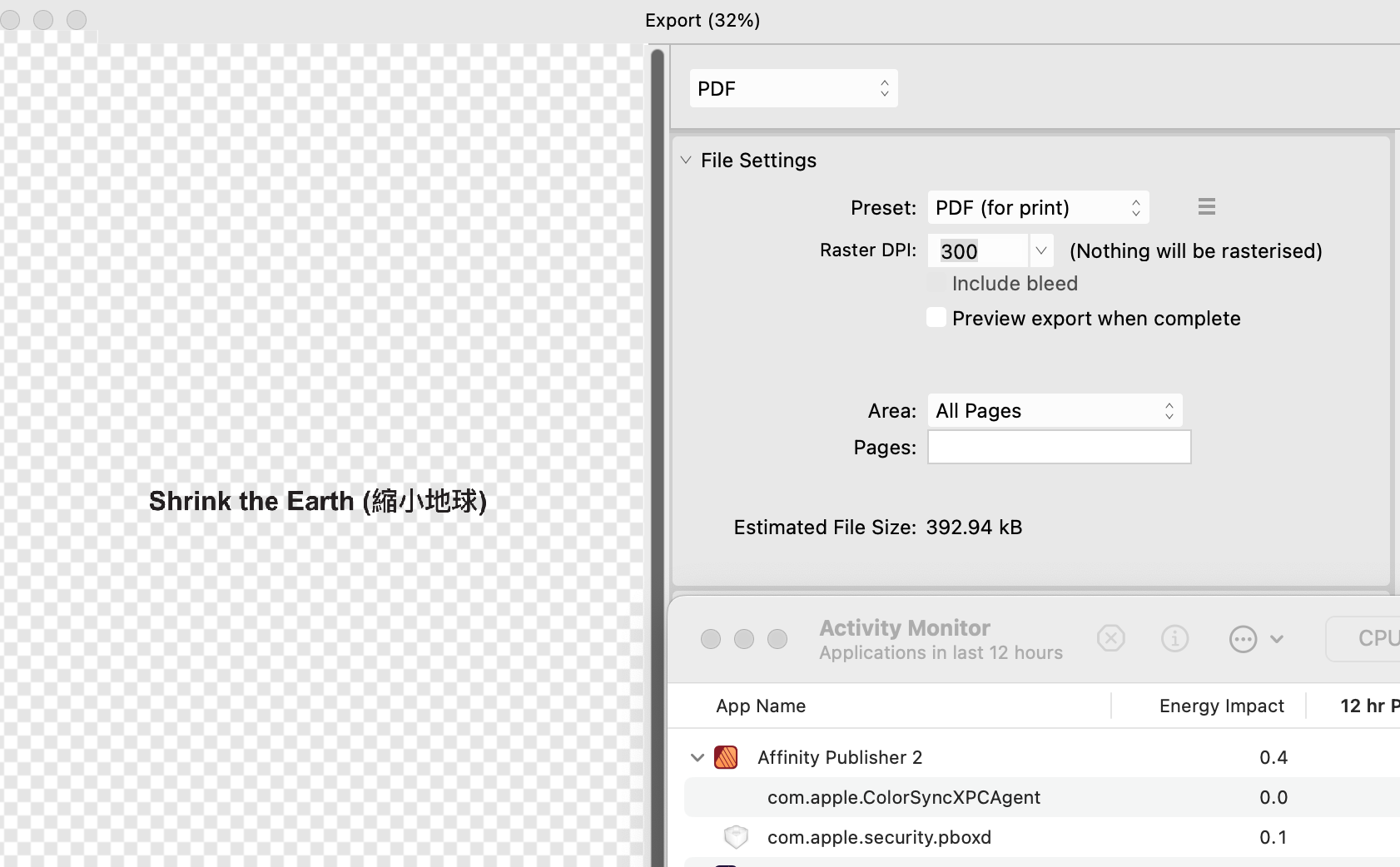Expand the Raster DPI dropdown arrow
The width and height of the screenshot is (1400, 867).
[x=1041, y=250]
